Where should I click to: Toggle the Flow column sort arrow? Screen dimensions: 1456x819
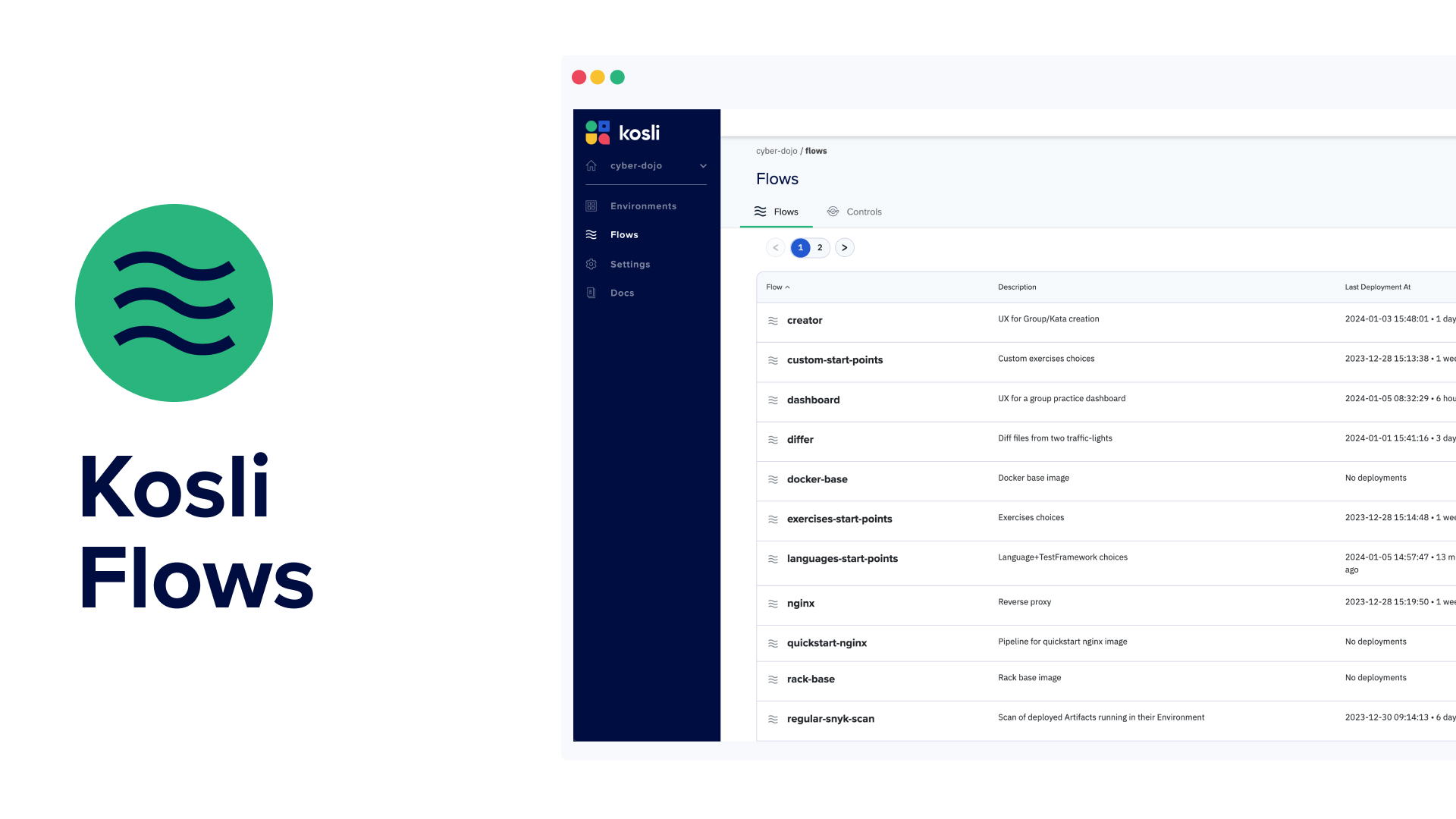pyautogui.click(x=787, y=287)
